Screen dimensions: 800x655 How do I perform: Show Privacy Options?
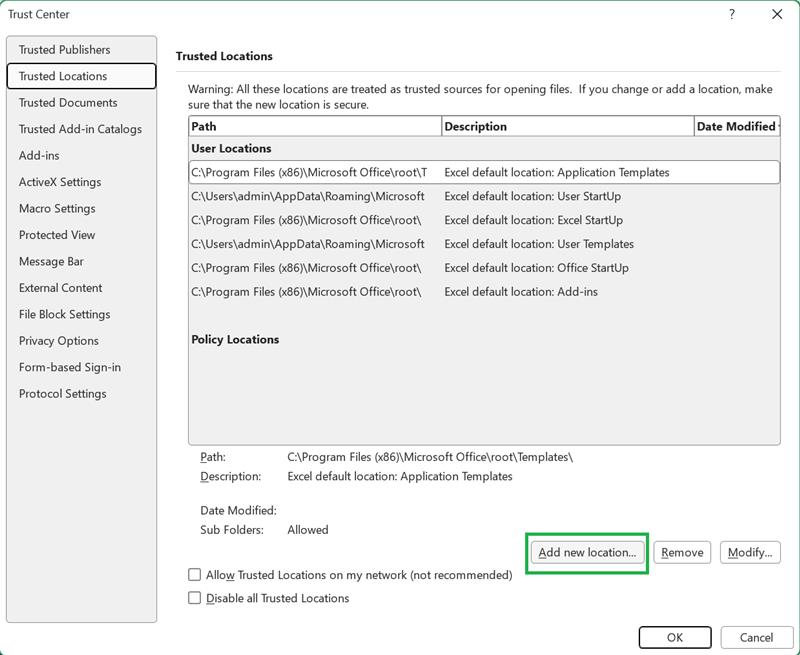[81, 341]
